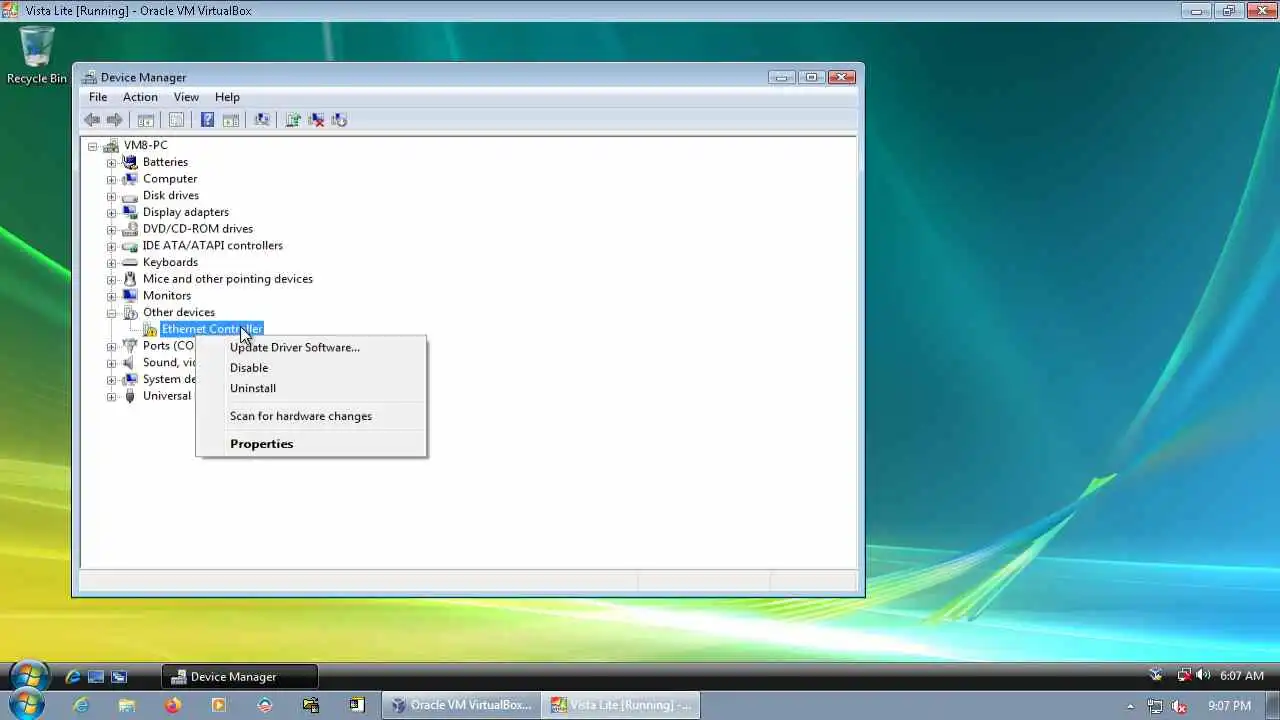Choose Update Driver Software from context menu
The height and width of the screenshot is (720, 1280).
point(311,347)
